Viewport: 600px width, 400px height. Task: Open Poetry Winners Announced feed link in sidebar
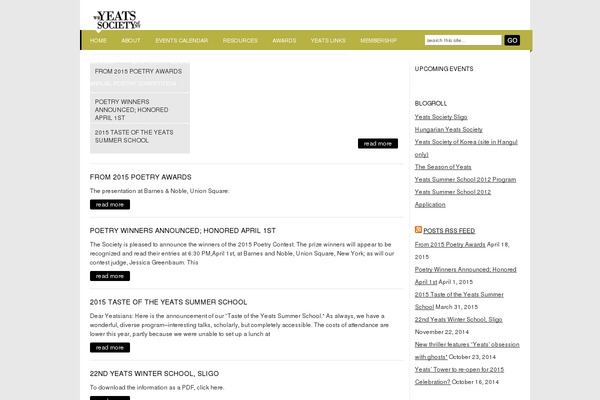(x=465, y=276)
